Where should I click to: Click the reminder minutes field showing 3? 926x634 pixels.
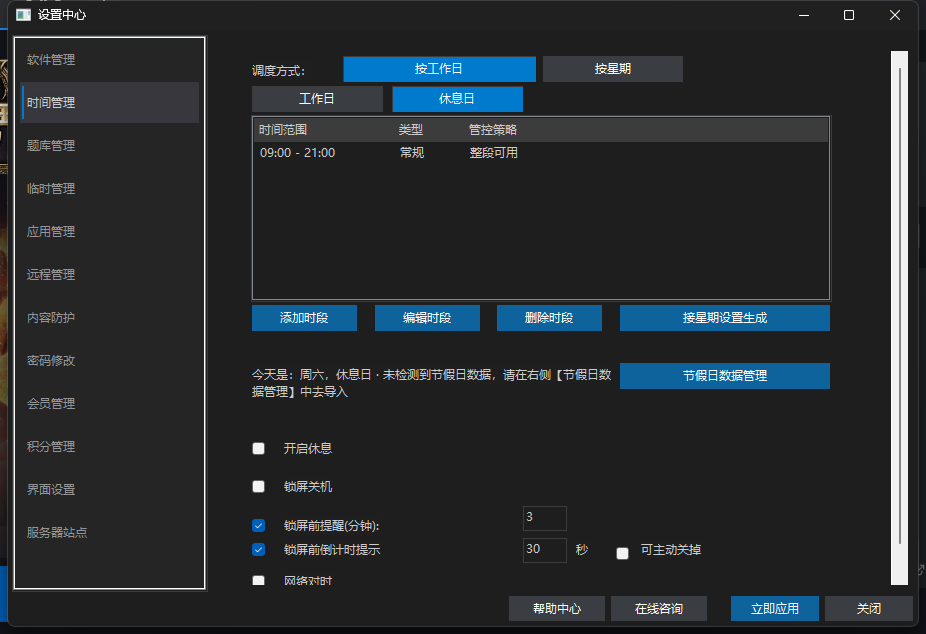(x=544, y=518)
